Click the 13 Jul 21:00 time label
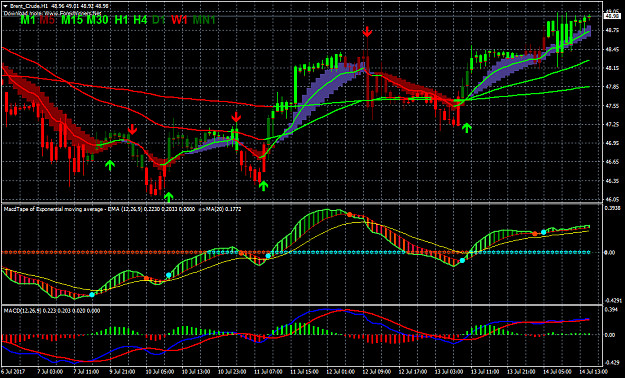This screenshot has width=625, height=378. pyautogui.click(x=522, y=372)
